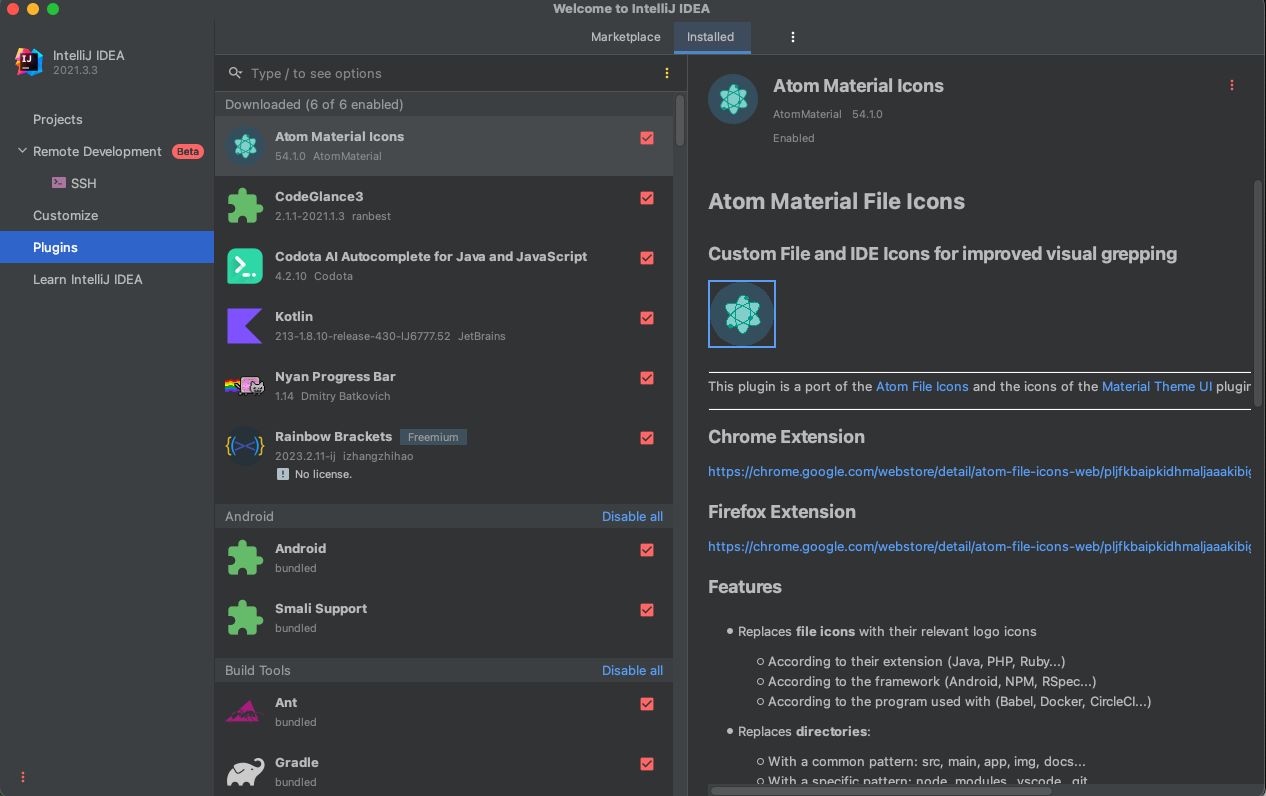Click the Ant plugin icon
The height and width of the screenshot is (796, 1266).
[245, 712]
